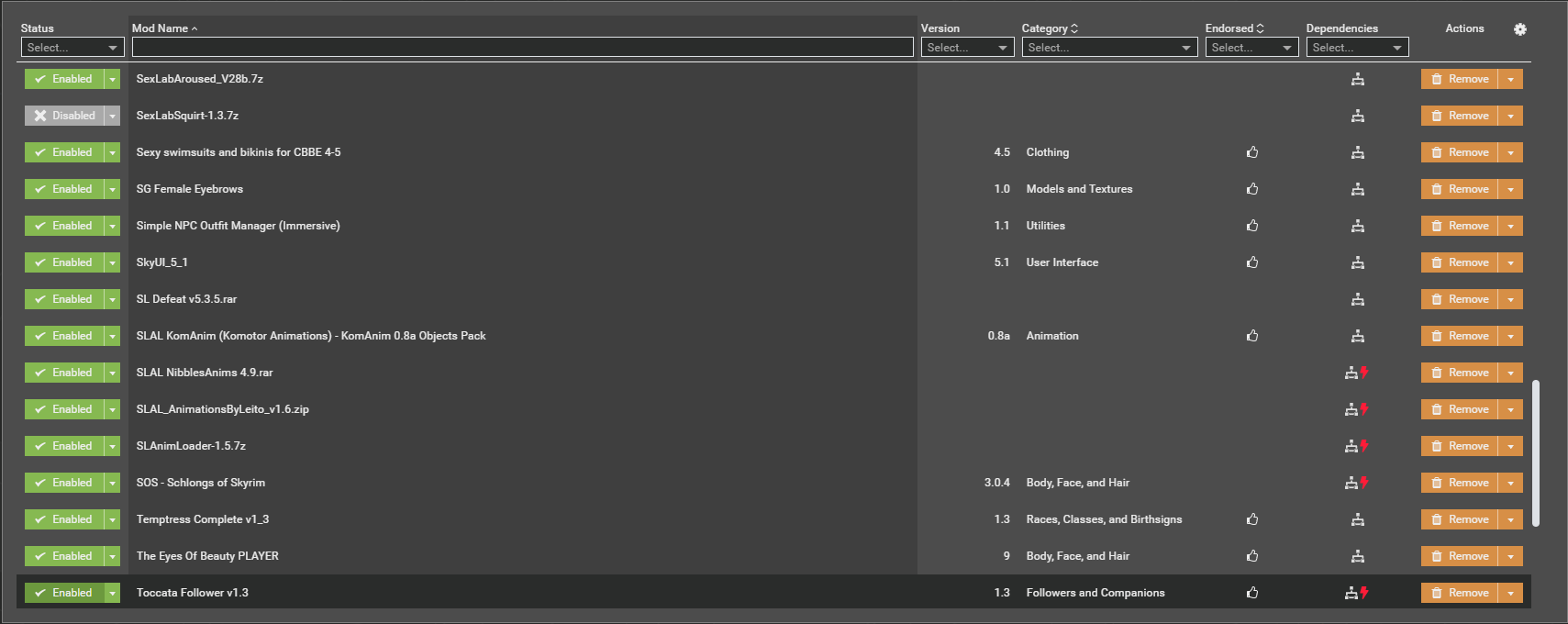Expand Remove options arrow for SexLabAroused_V28b.7z
This screenshot has height=624, width=1568.
click(1510, 79)
